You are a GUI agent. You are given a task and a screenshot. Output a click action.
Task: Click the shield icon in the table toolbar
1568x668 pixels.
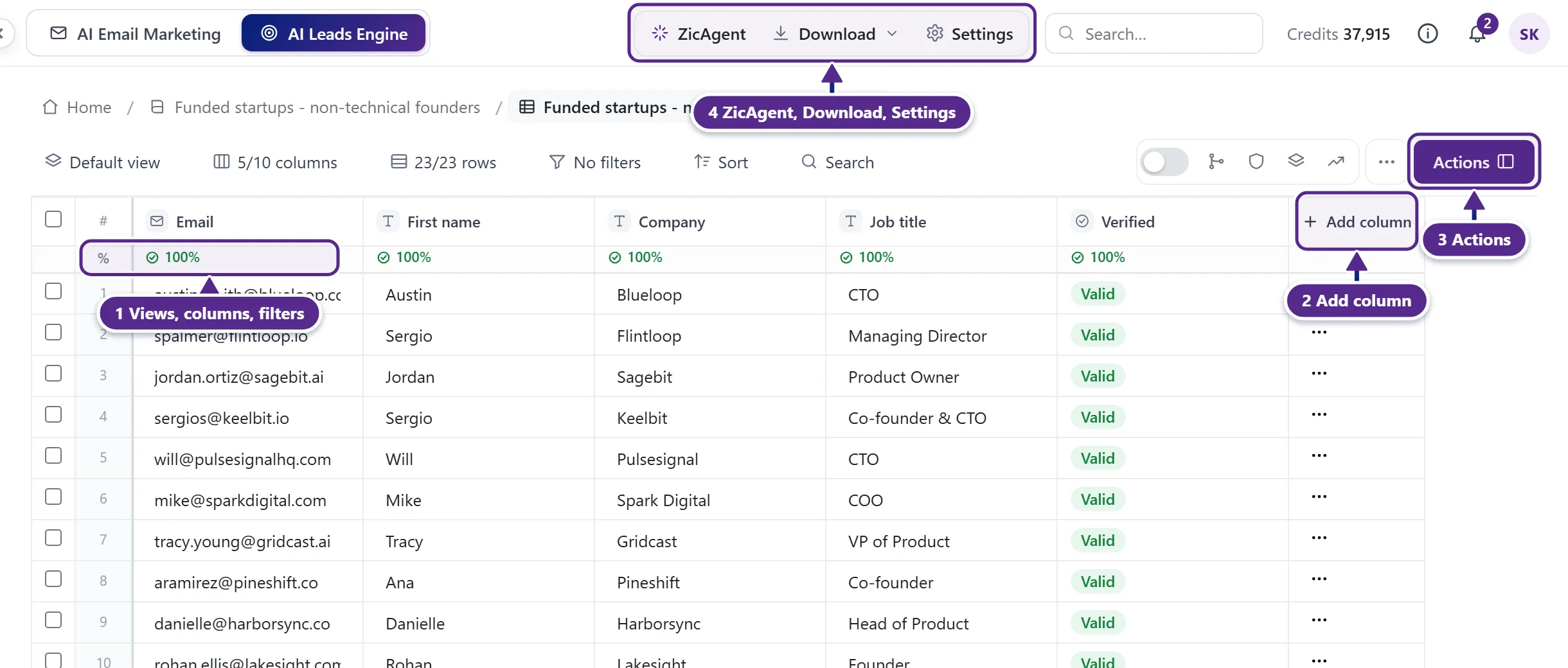click(x=1256, y=162)
